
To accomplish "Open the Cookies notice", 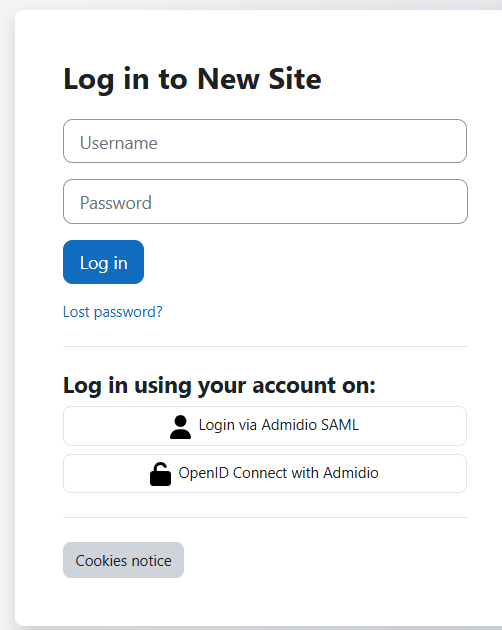I will pyautogui.click(x=123, y=560).
